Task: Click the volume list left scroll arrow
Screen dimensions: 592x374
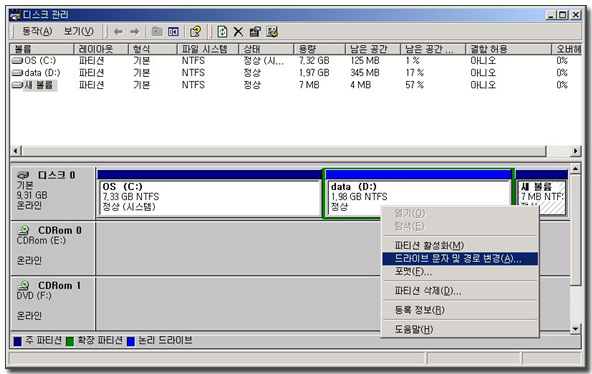Action: point(16,151)
